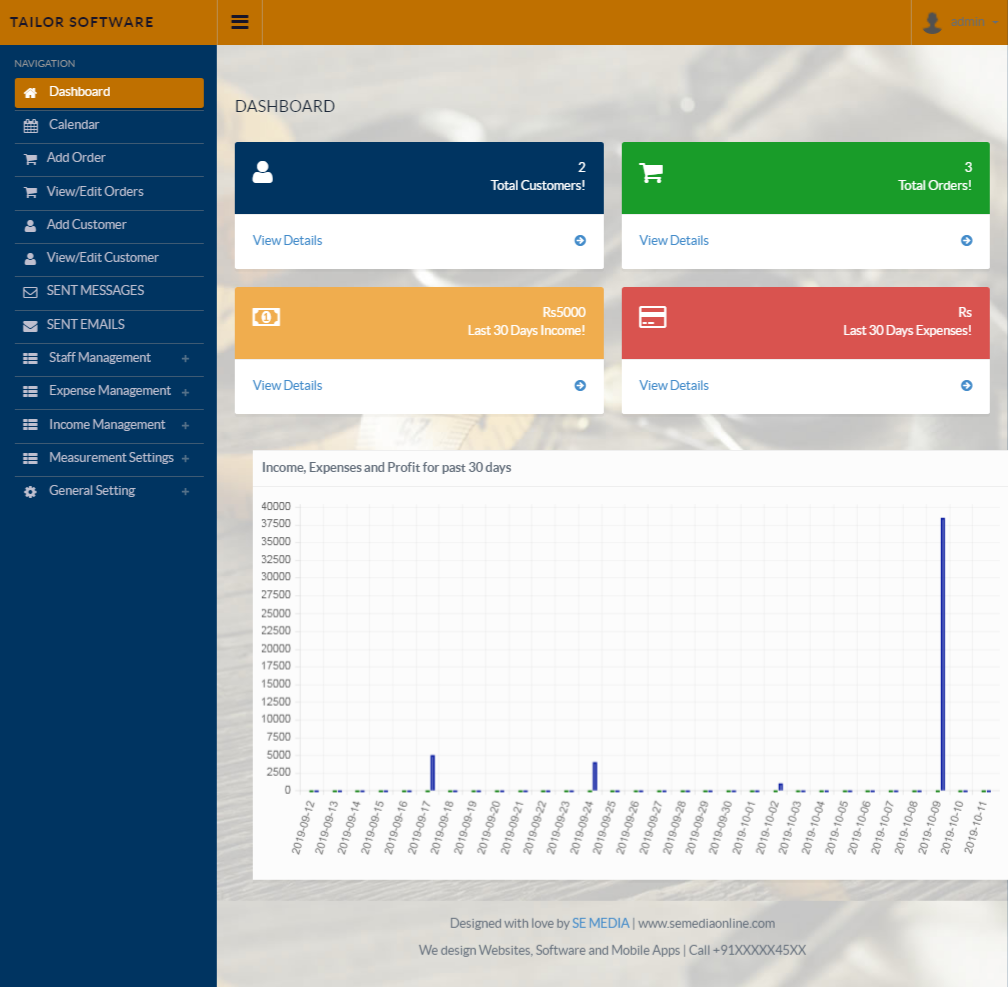Click the 2019-09-17 income bar

point(433,773)
